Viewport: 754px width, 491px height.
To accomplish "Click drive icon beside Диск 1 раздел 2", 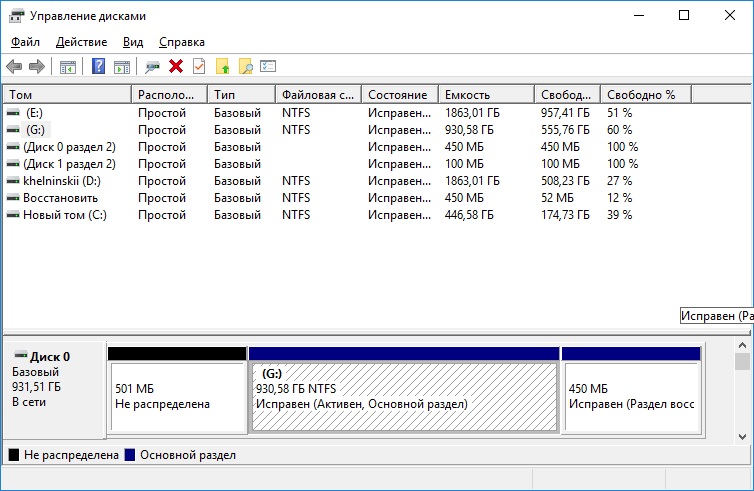I will (x=13, y=164).
